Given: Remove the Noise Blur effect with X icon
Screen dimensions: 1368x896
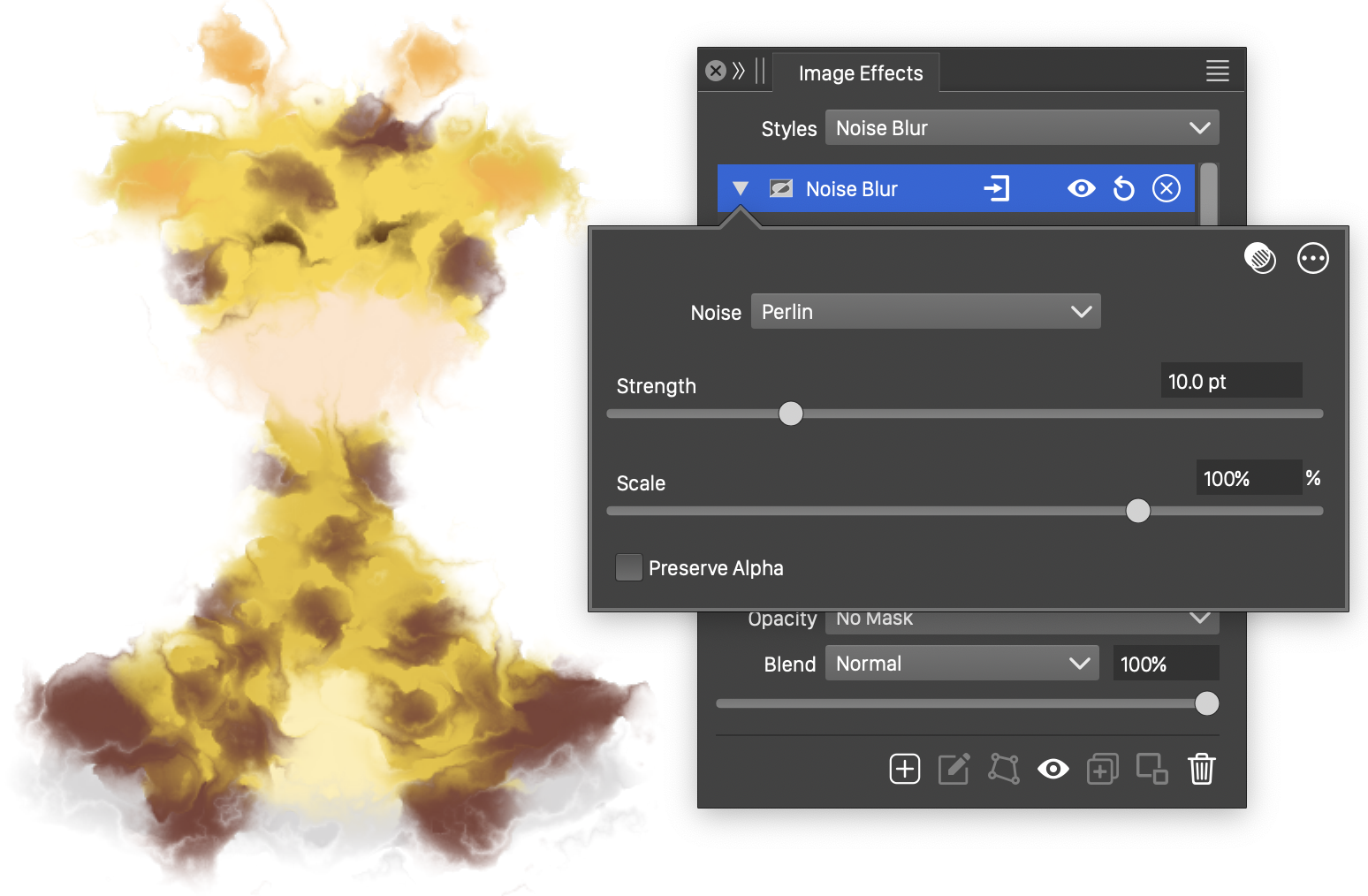Looking at the screenshot, I should click(1166, 188).
